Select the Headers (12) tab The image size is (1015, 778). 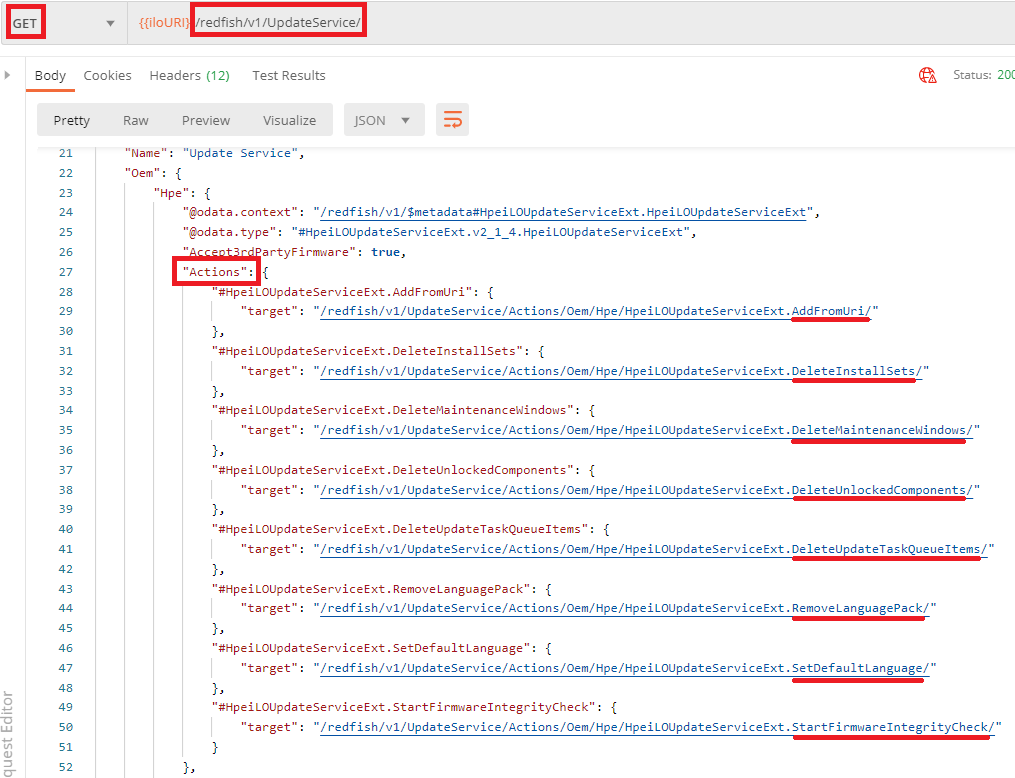point(189,75)
